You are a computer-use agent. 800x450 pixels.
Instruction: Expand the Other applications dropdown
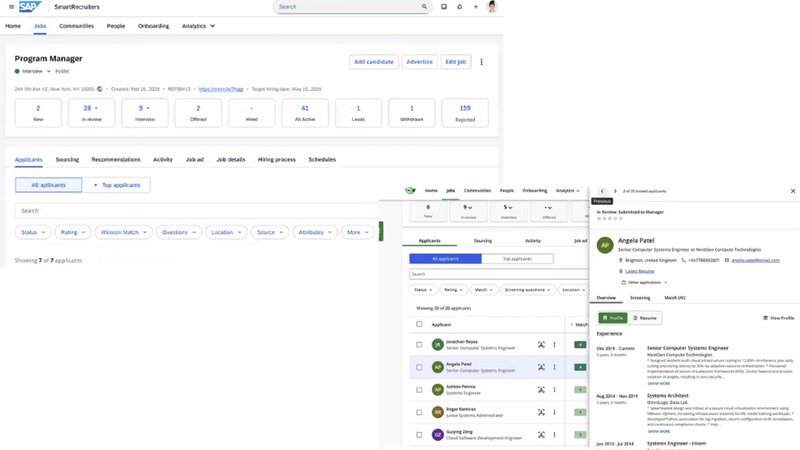pyautogui.click(x=644, y=282)
